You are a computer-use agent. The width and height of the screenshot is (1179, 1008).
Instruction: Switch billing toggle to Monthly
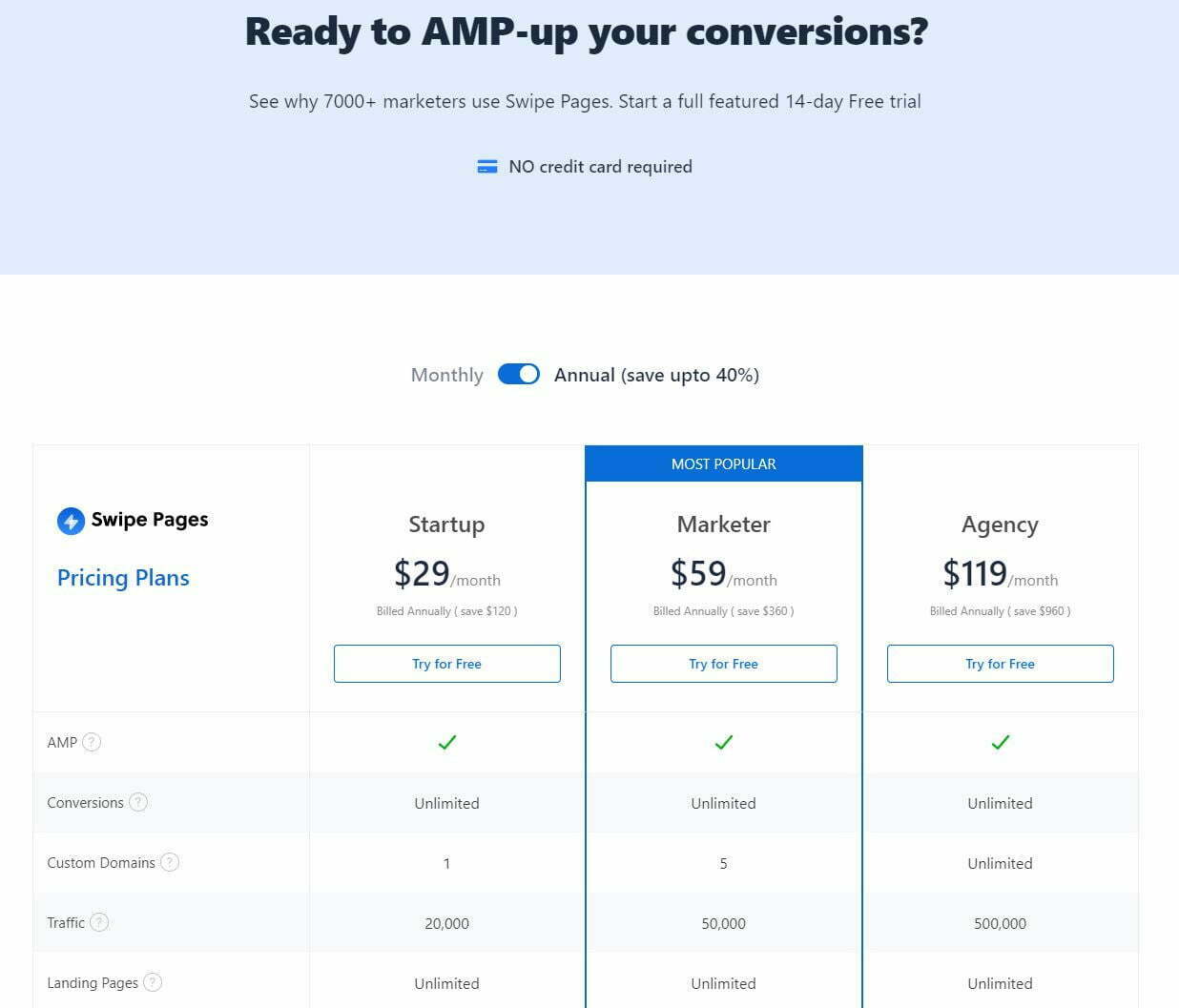point(519,374)
